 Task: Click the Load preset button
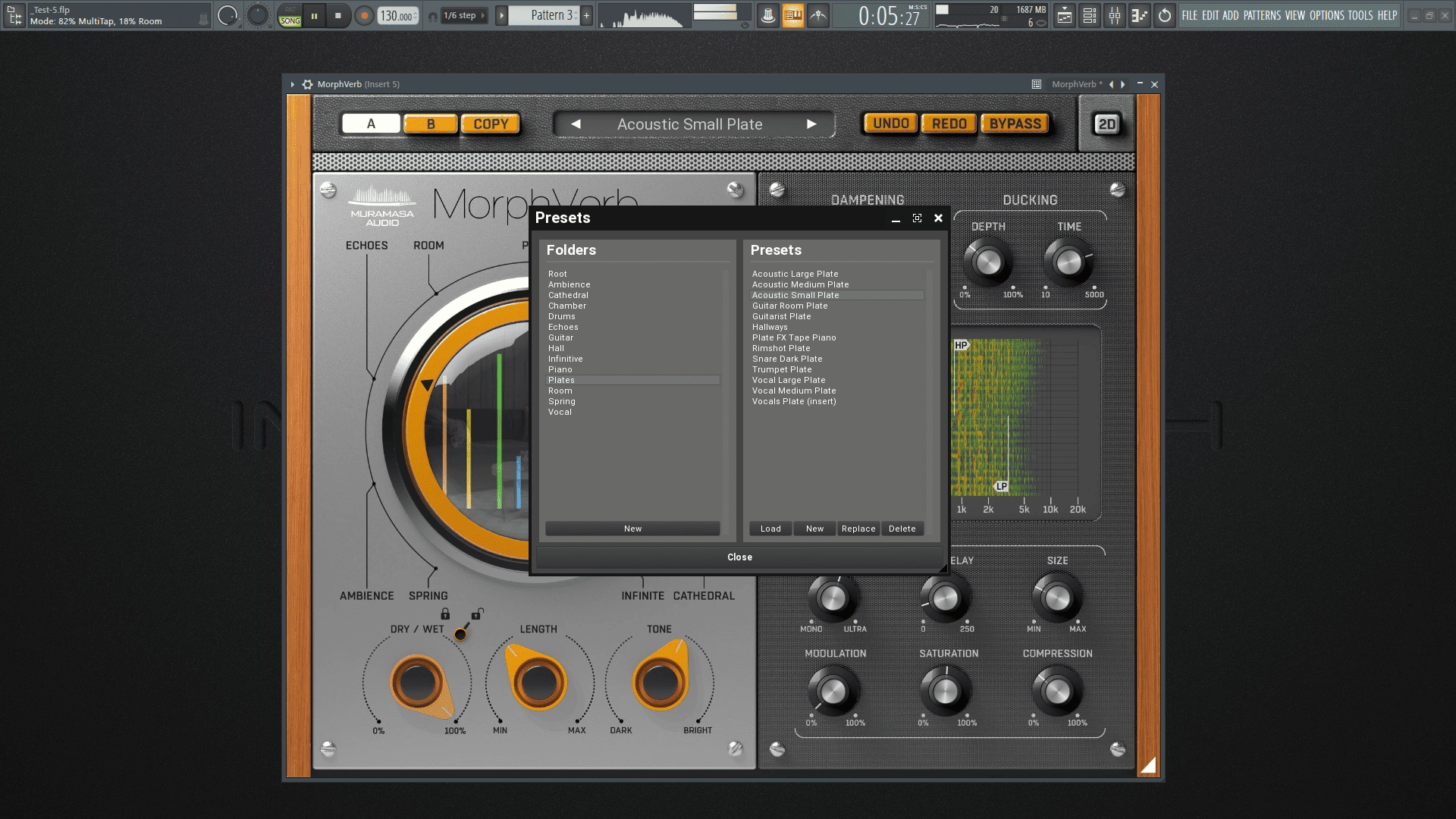770,529
